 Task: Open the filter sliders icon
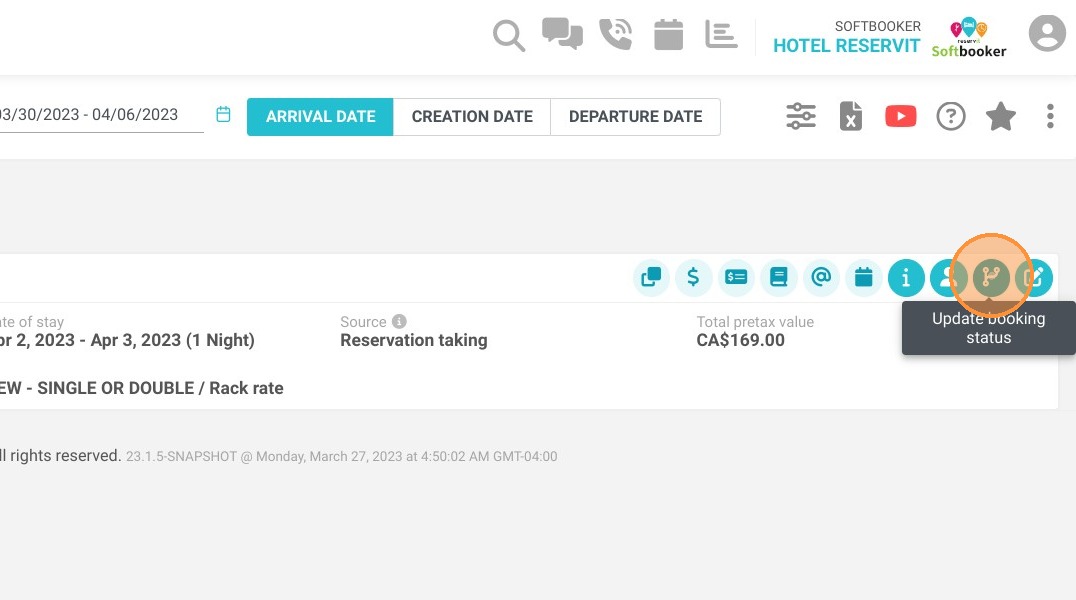[801, 116]
